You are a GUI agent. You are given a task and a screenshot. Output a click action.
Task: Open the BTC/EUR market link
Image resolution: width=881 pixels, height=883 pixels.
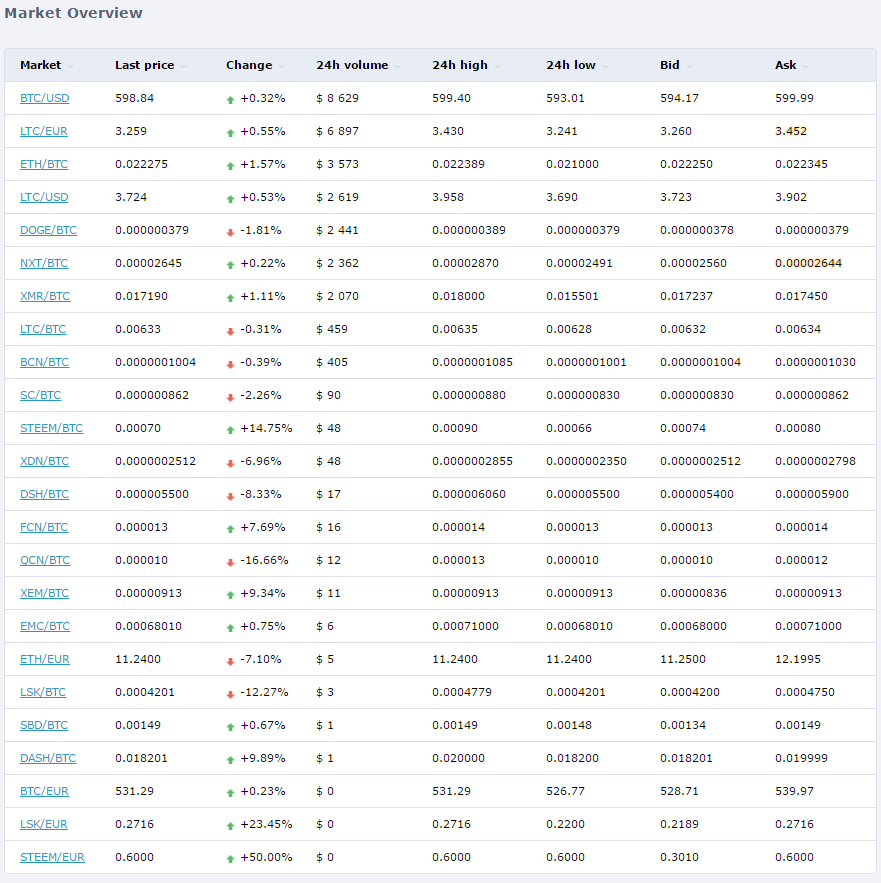44,791
